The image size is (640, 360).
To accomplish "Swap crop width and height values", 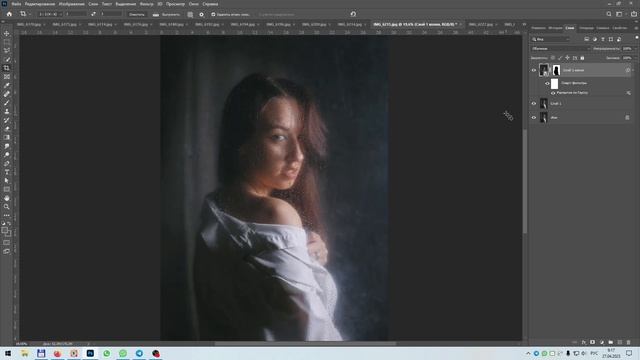I will point(93,14).
